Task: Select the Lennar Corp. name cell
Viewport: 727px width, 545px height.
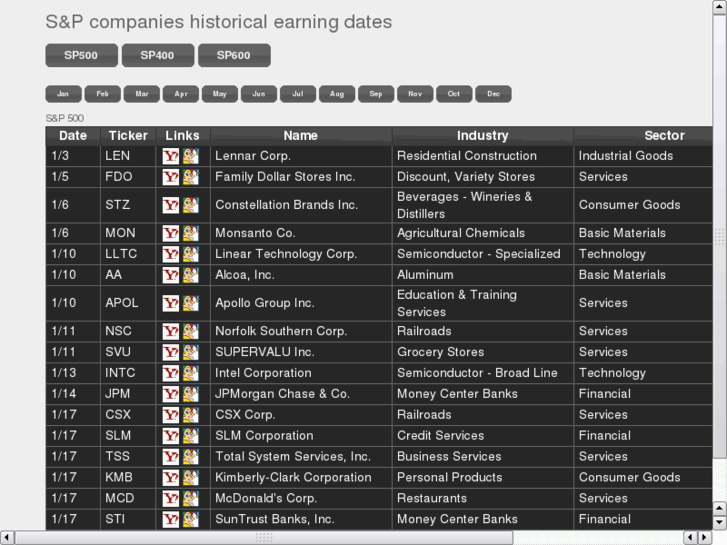Action: [301, 156]
